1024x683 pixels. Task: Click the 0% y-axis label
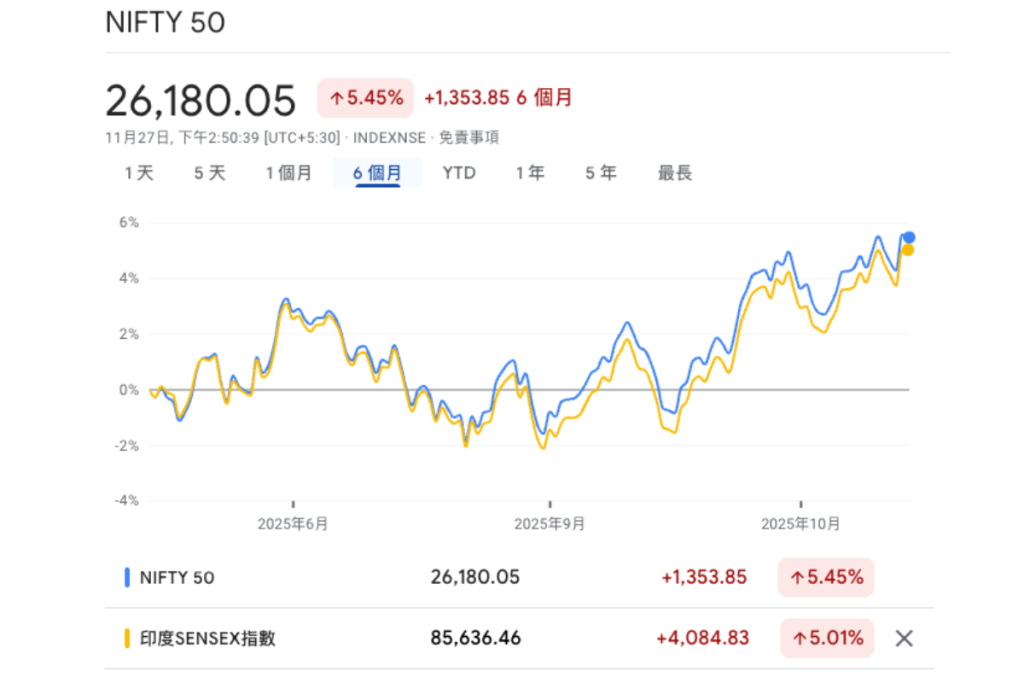[129, 390]
